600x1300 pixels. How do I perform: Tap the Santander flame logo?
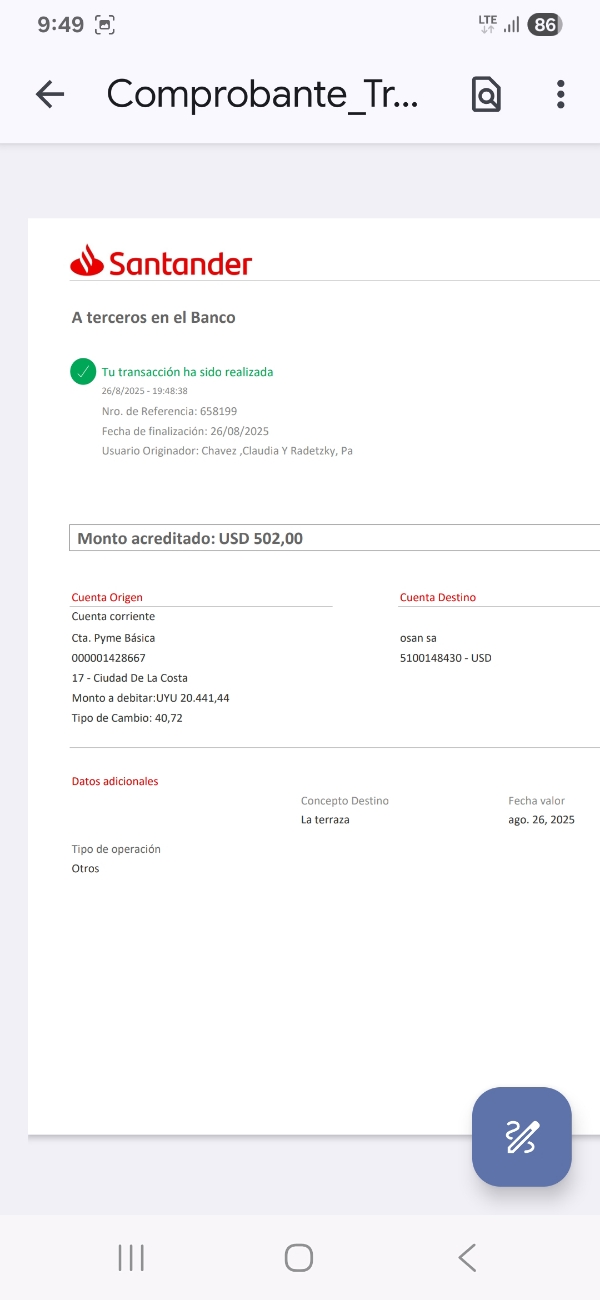click(87, 261)
